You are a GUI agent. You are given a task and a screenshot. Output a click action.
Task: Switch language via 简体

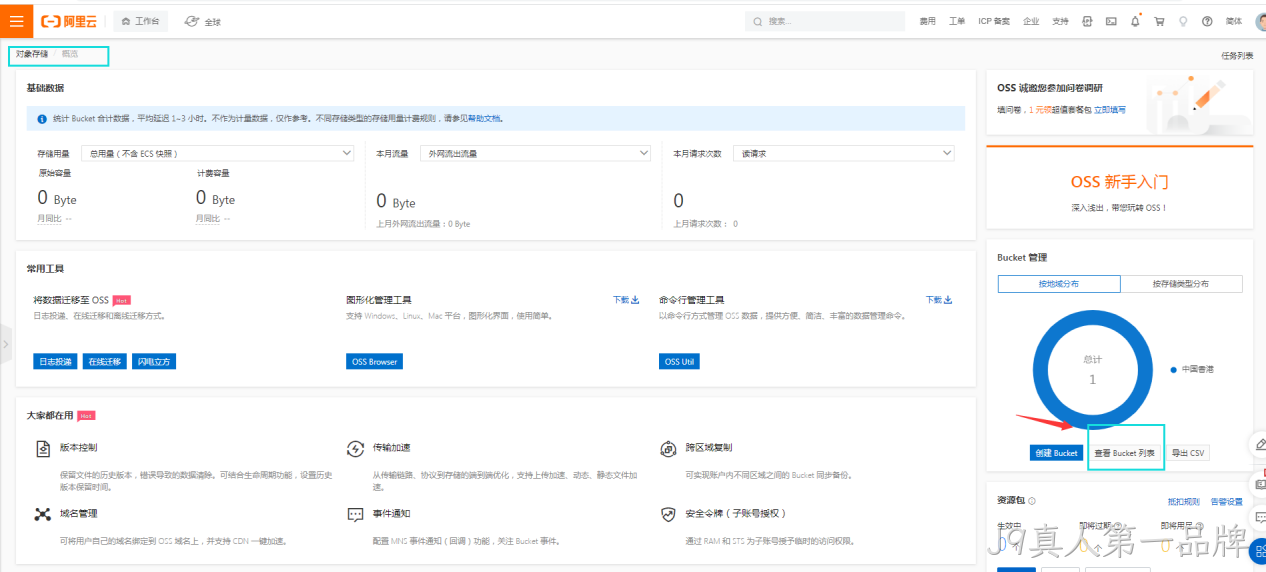pyautogui.click(x=1234, y=21)
